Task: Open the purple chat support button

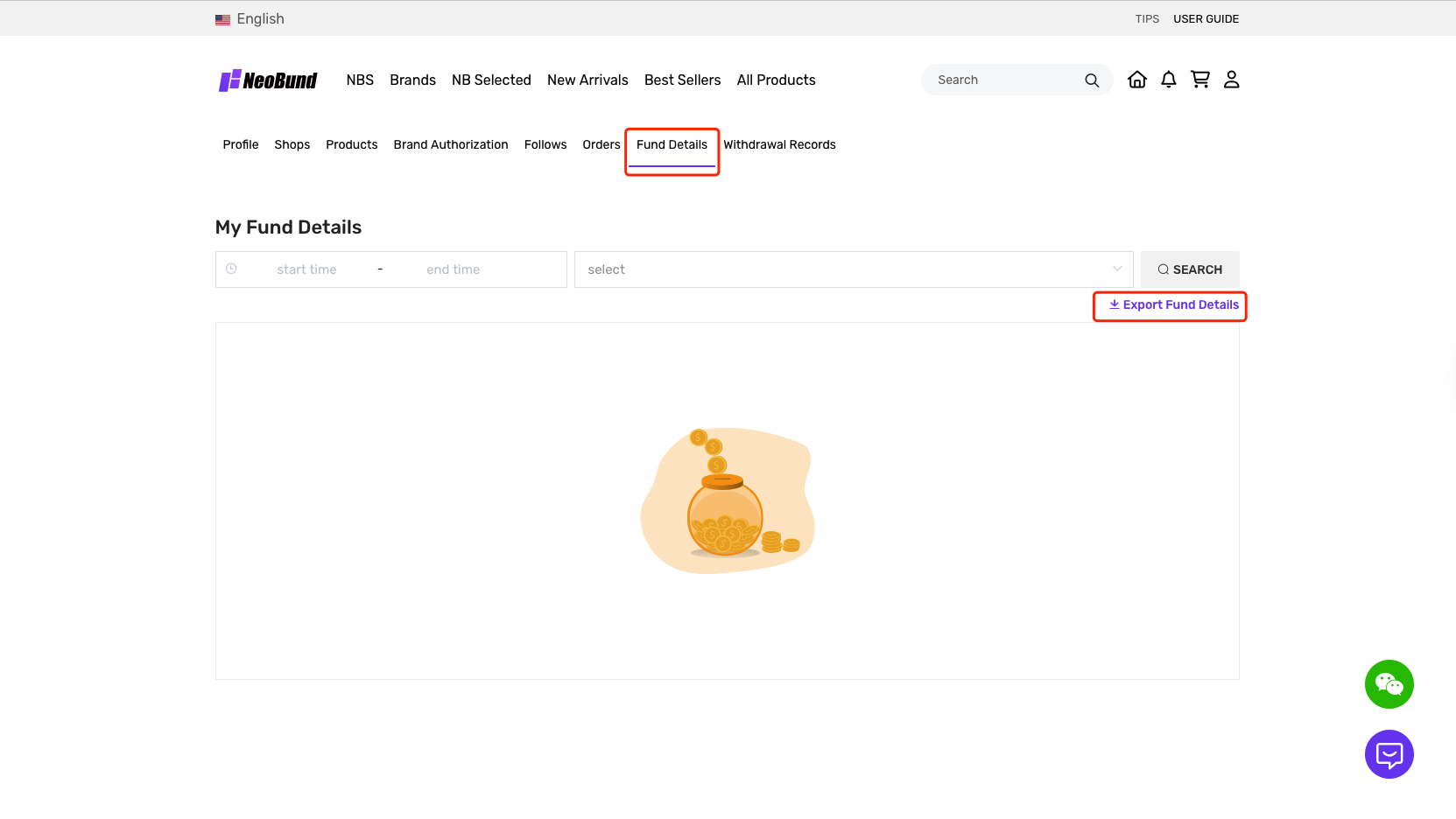Action: click(1389, 754)
